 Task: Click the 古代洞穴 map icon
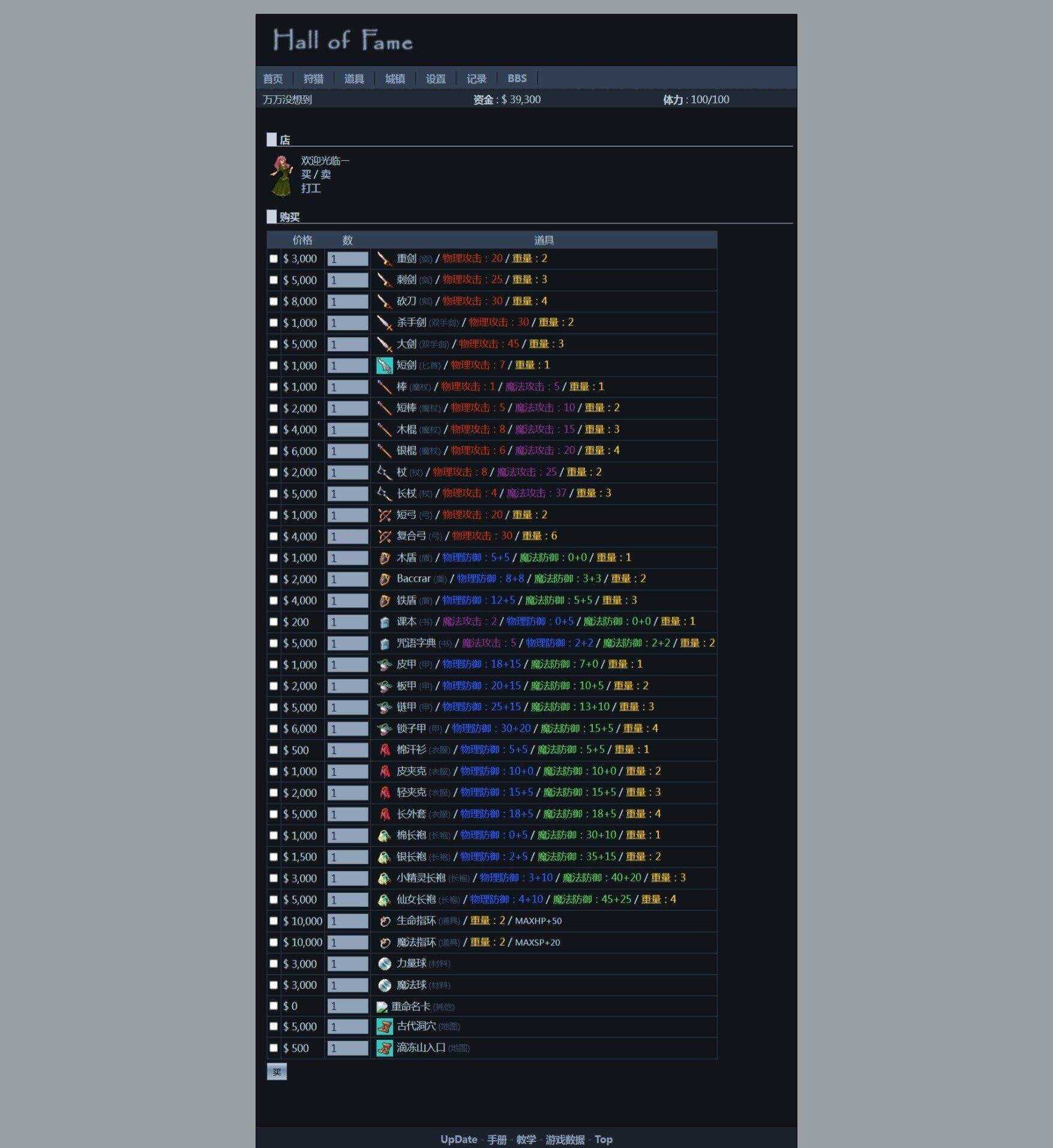tap(384, 1026)
